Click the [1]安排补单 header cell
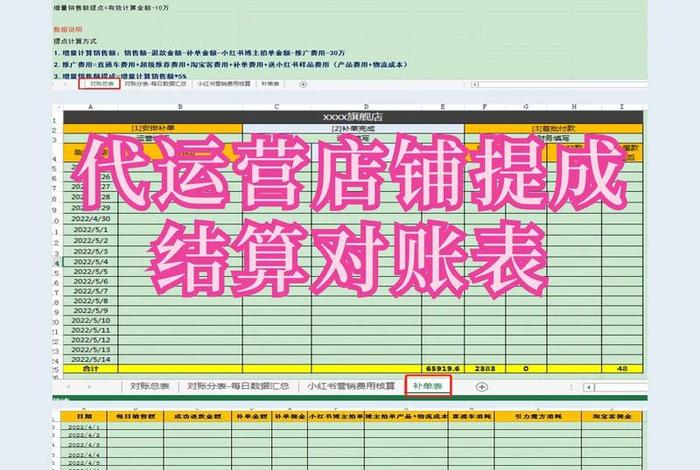The height and width of the screenshot is (470, 700). (x=153, y=128)
